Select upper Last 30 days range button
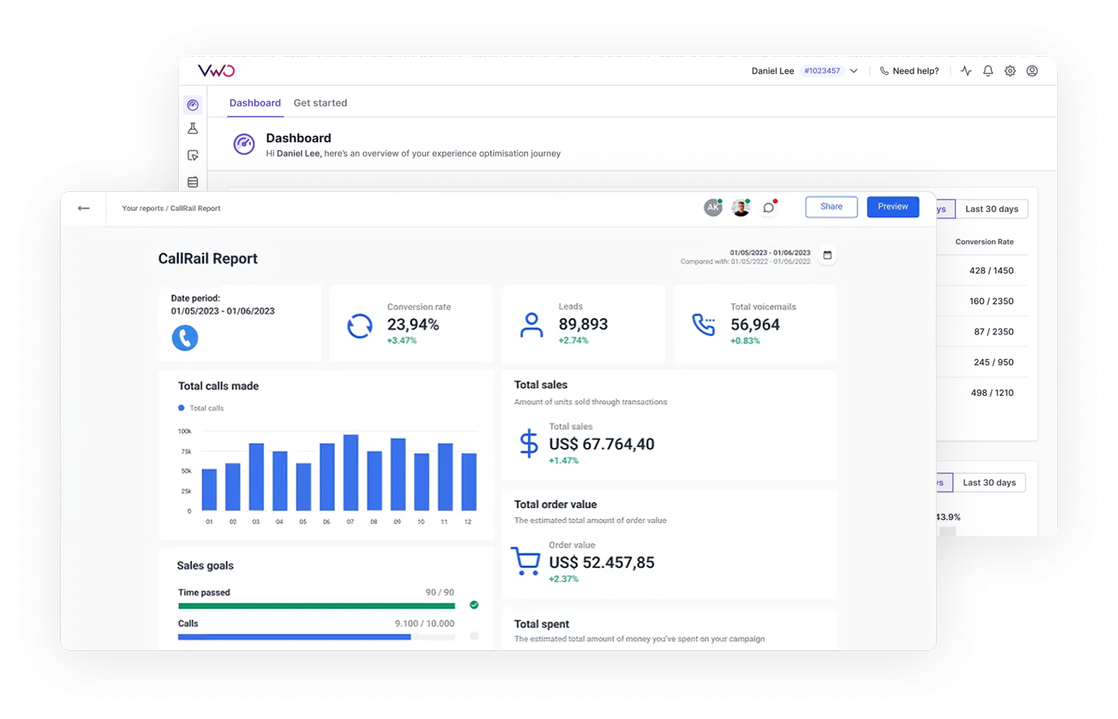 click(991, 209)
